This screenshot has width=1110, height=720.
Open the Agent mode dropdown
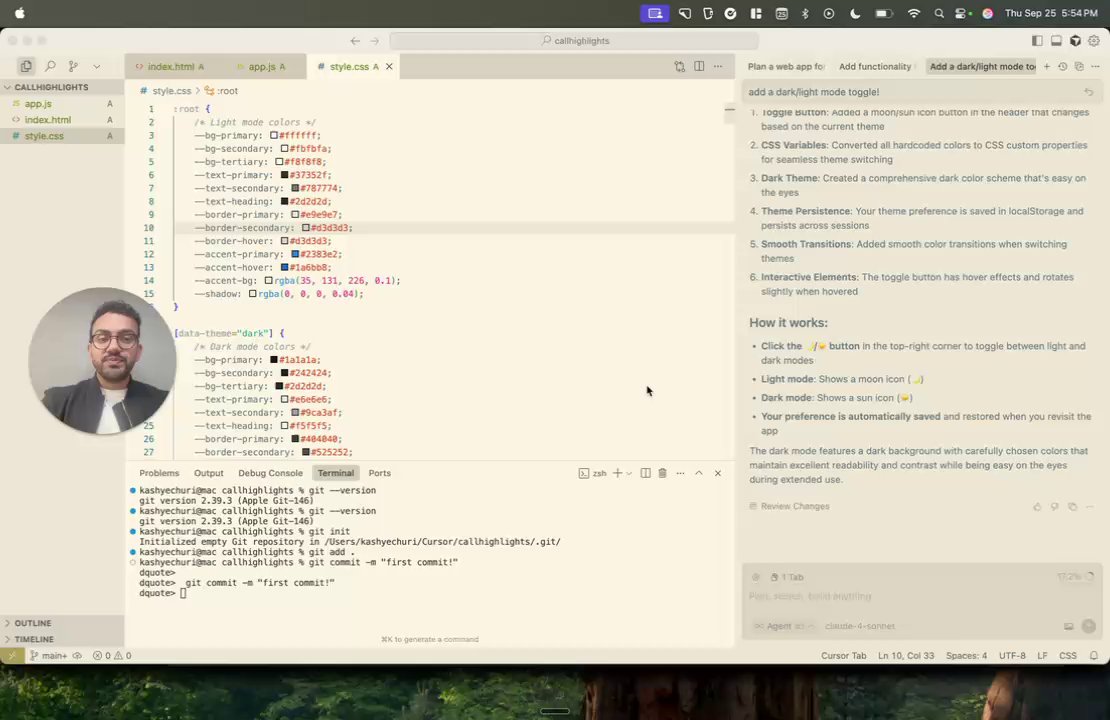783,626
